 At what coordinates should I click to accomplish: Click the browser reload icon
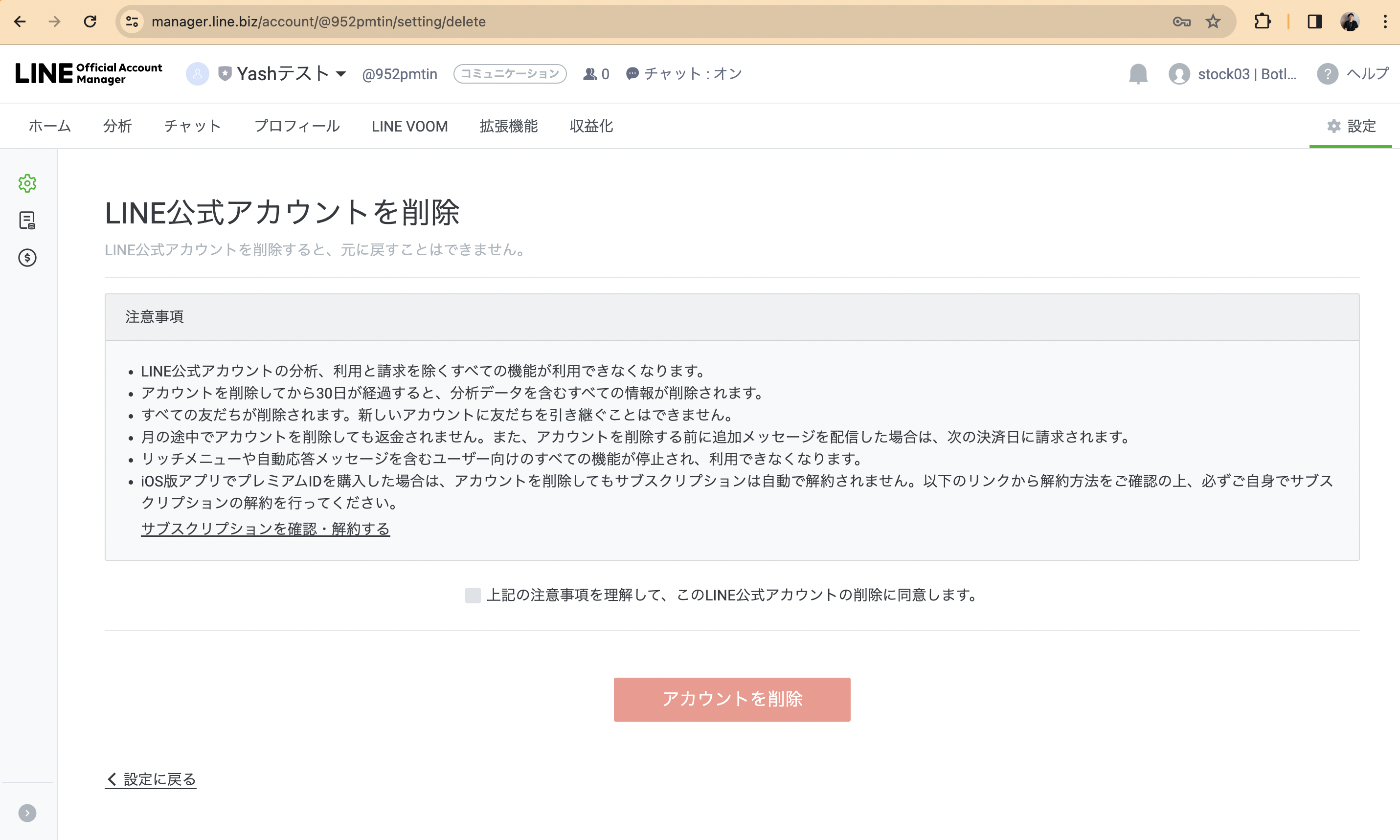(90, 22)
